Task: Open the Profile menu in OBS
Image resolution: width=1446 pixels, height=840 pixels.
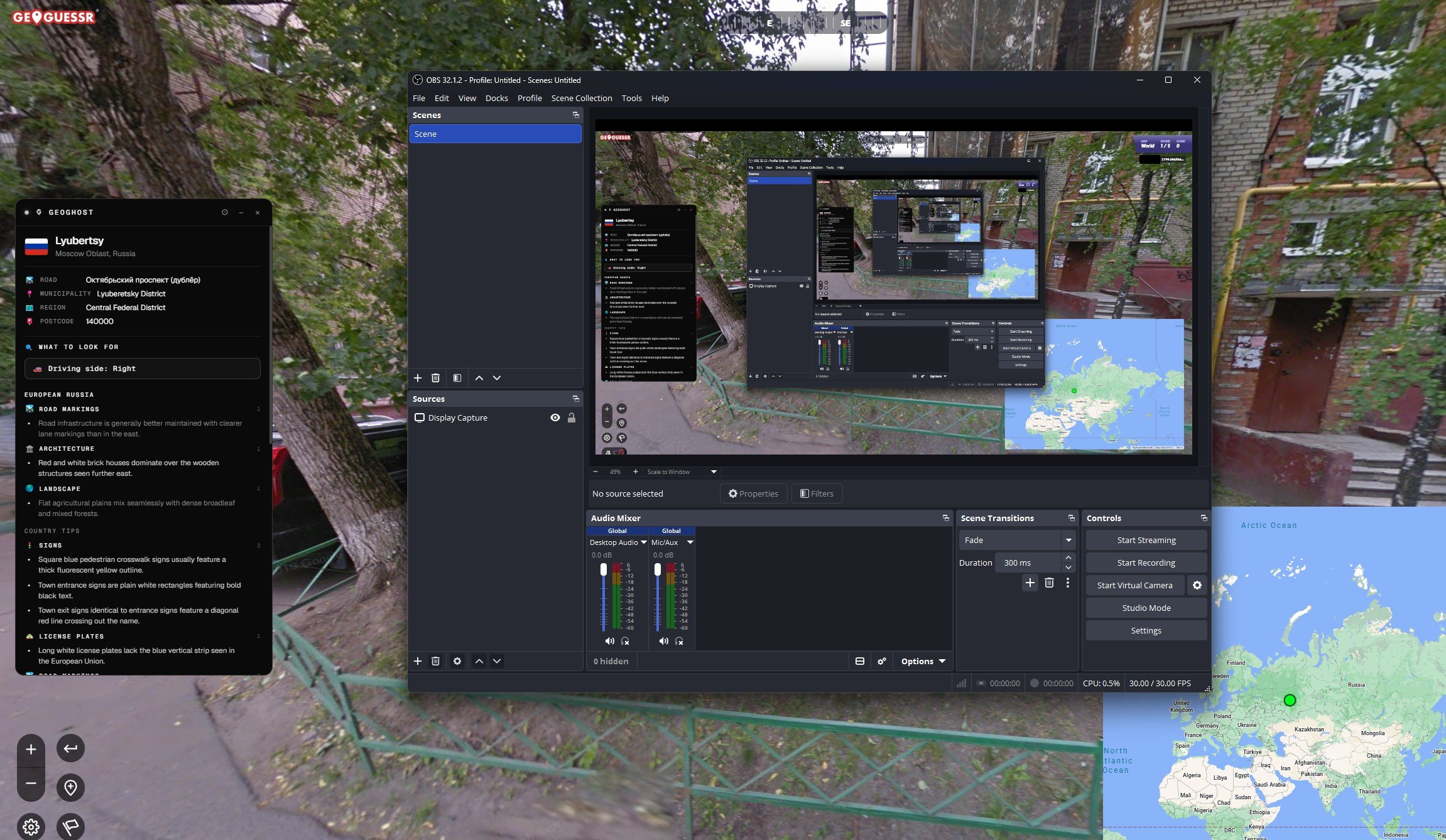Action: [530, 98]
